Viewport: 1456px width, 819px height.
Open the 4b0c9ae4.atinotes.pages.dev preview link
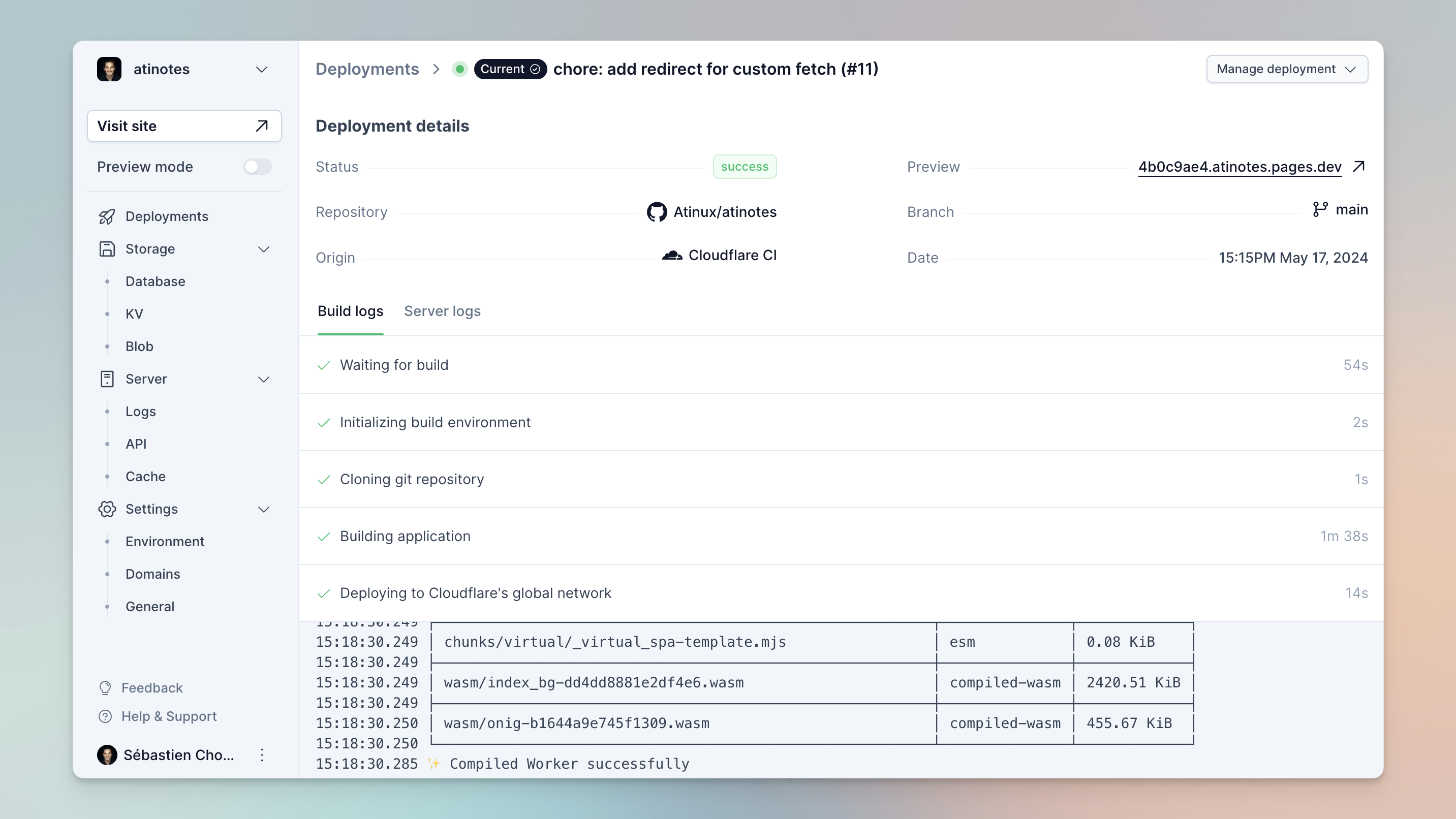(1239, 167)
